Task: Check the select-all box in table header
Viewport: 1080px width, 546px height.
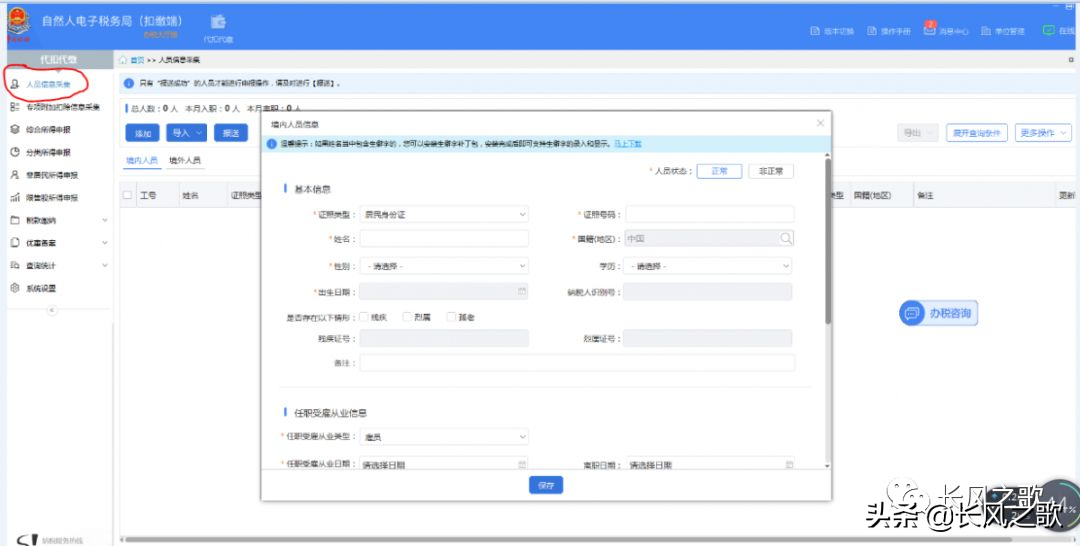Action: coord(127,196)
